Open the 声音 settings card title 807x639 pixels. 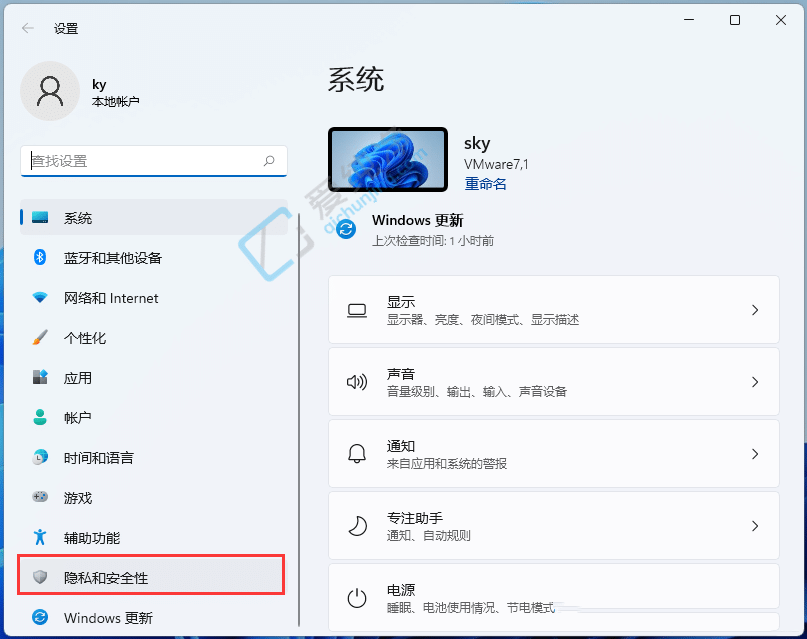[x=401, y=374]
